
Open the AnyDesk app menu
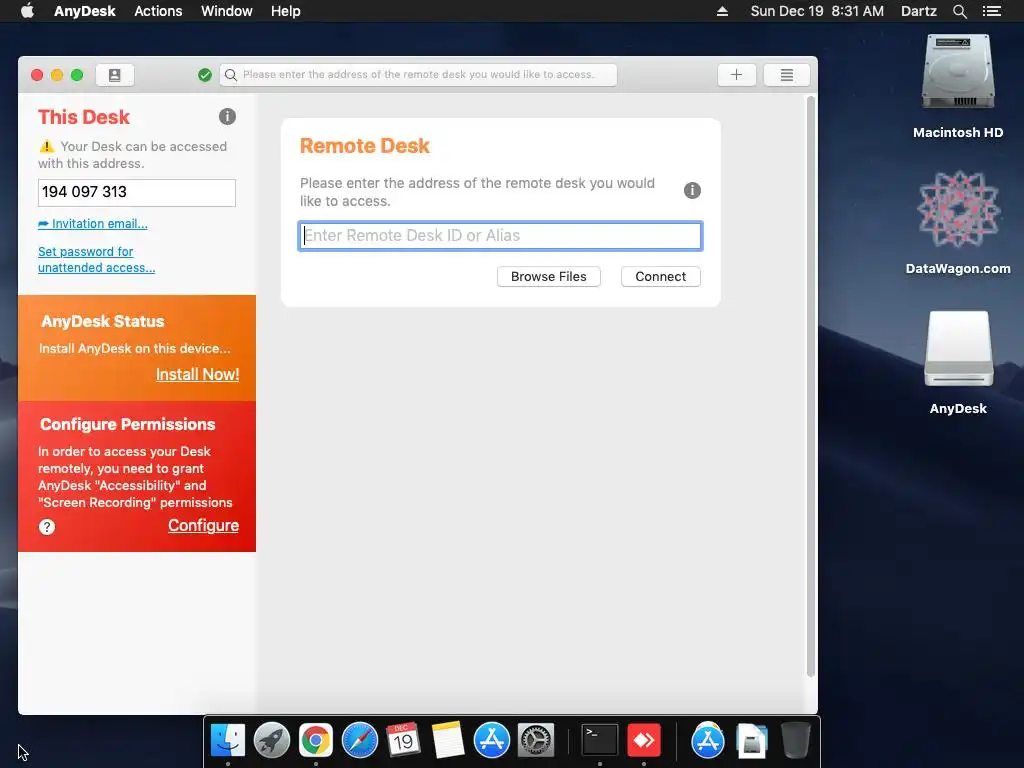click(85, 11)
